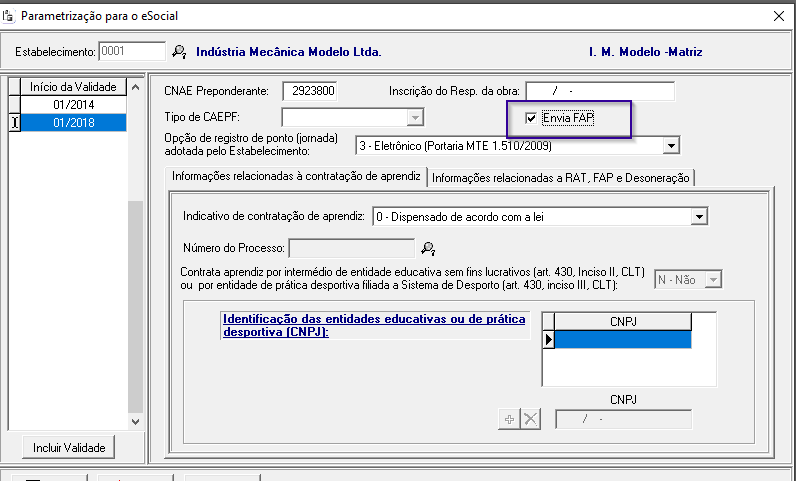
Task: Click the Número do Processo search icon
Action: tap(428, 248)
